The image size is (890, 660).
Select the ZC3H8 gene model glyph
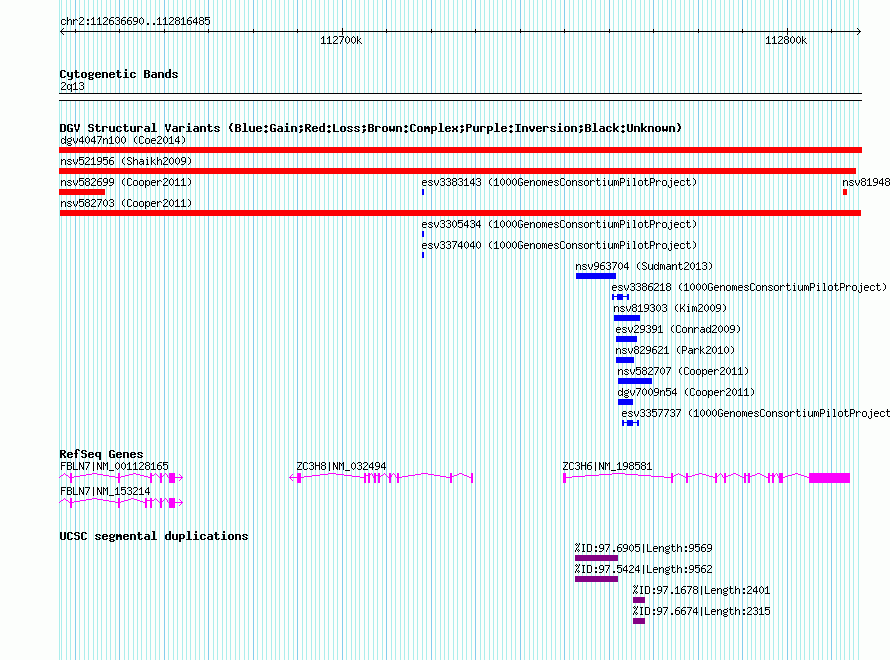pos(381,478)
